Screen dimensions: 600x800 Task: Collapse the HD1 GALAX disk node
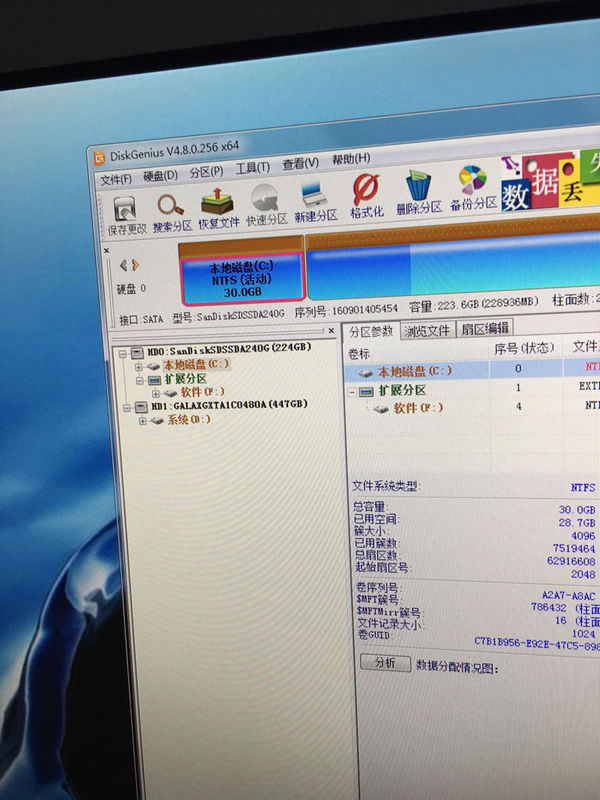(127, 408)
